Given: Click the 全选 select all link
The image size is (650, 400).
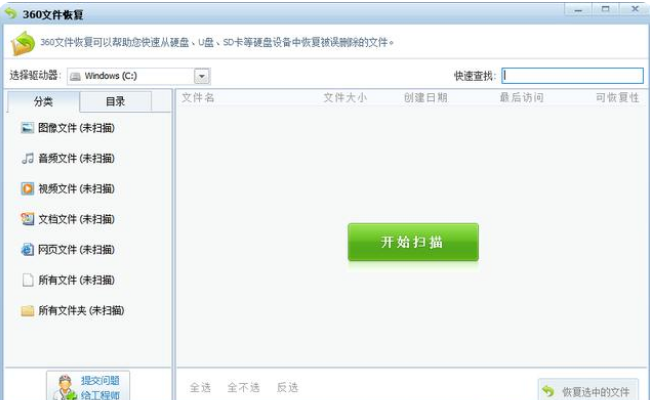Looking at the screenshot, I should pyautogui.click(x=200, y=387).
